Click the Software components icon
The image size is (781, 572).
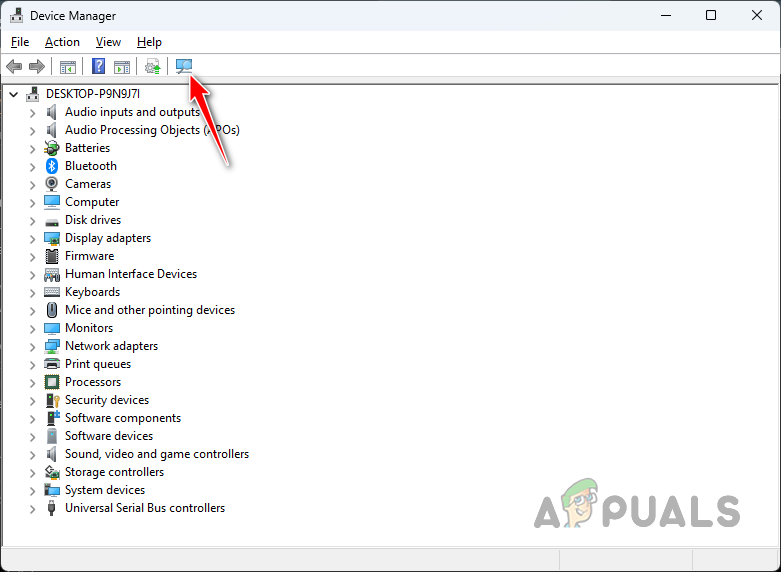(x=52, y=418)
